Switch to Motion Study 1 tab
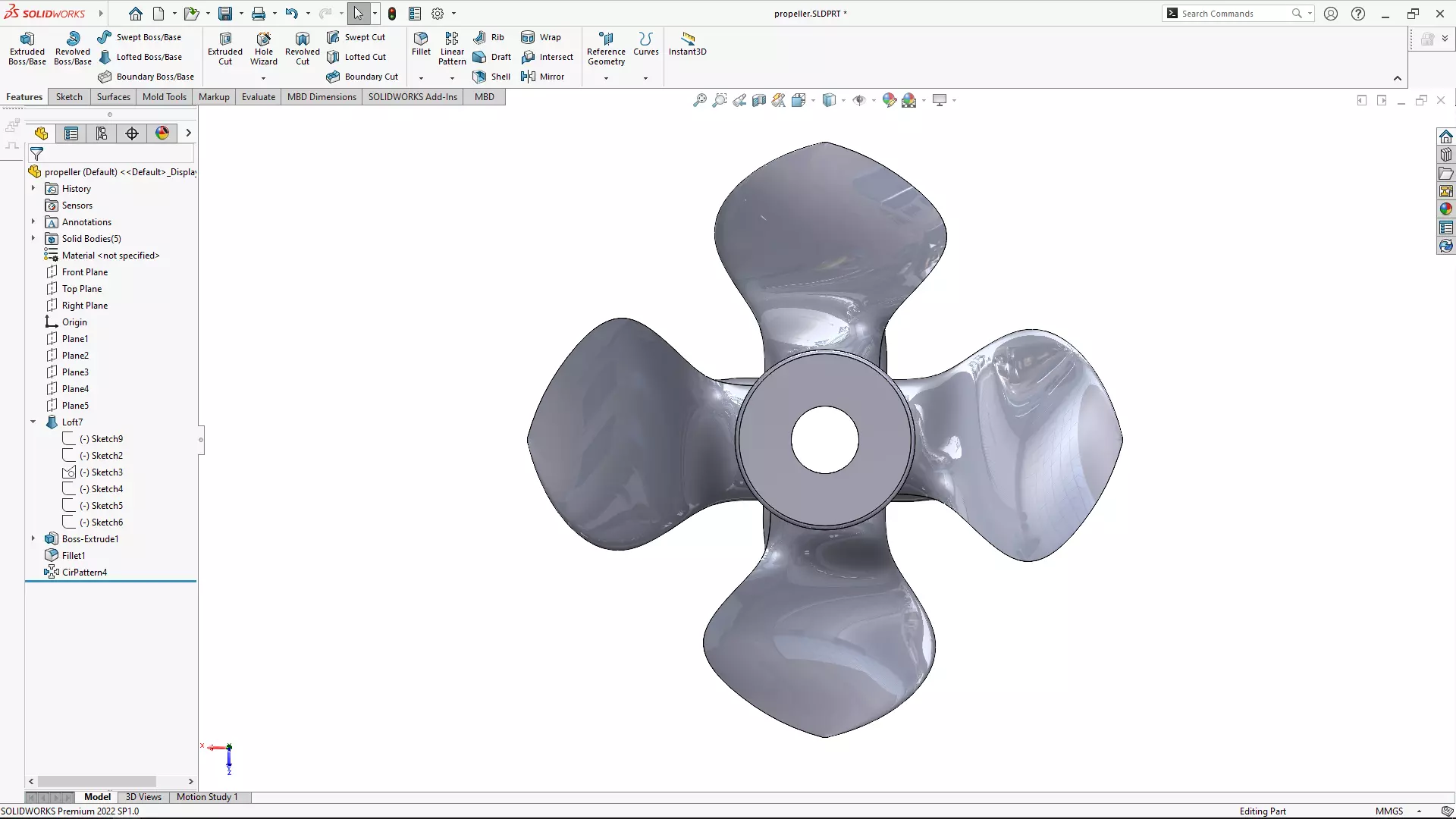Screen dimensions: 1456x819 click(207, 797)
